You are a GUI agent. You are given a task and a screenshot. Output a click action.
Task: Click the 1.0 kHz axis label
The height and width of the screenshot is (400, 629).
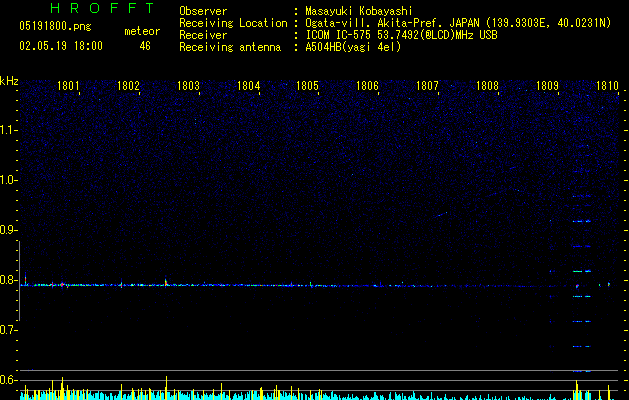click(x=8, y=180)
